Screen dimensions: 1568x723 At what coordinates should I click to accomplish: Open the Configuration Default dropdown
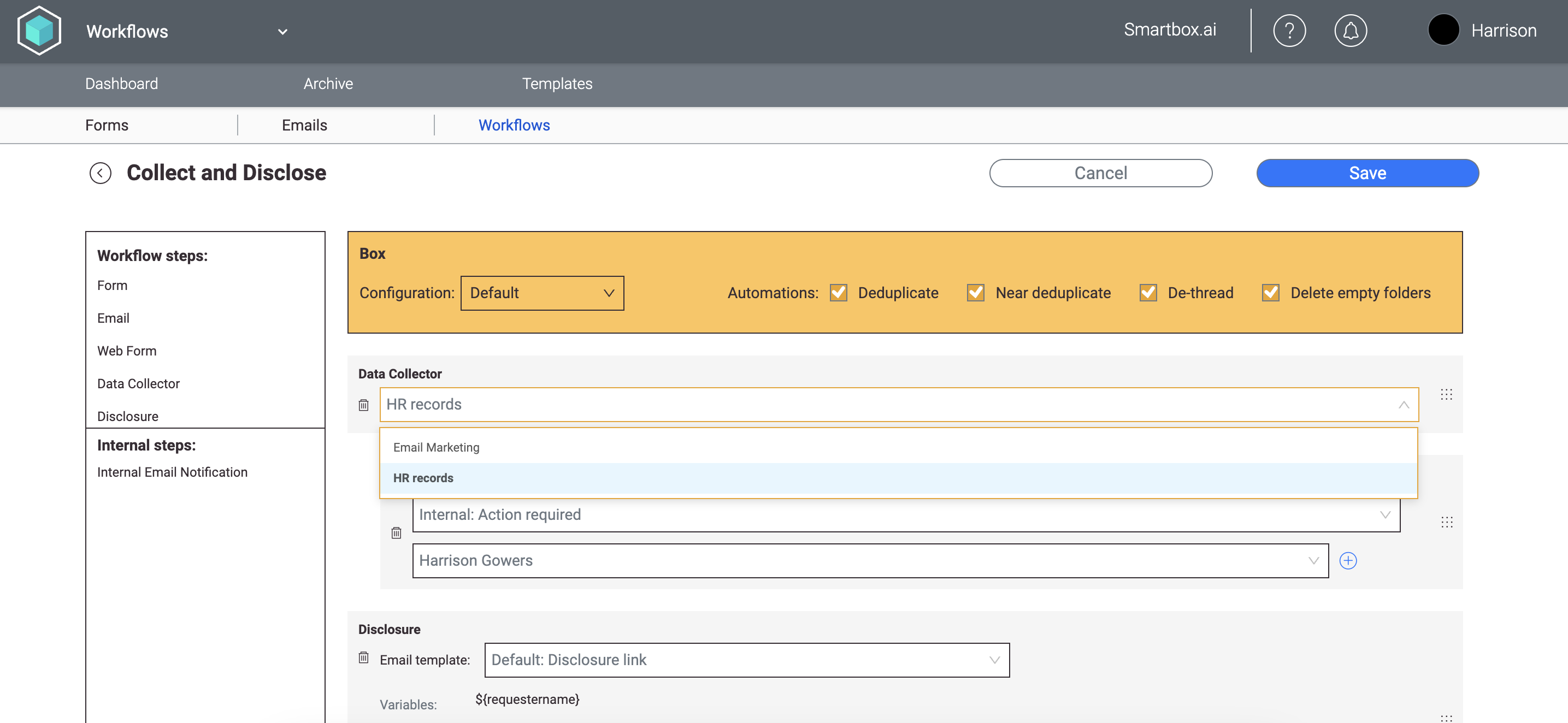[542, 293]
